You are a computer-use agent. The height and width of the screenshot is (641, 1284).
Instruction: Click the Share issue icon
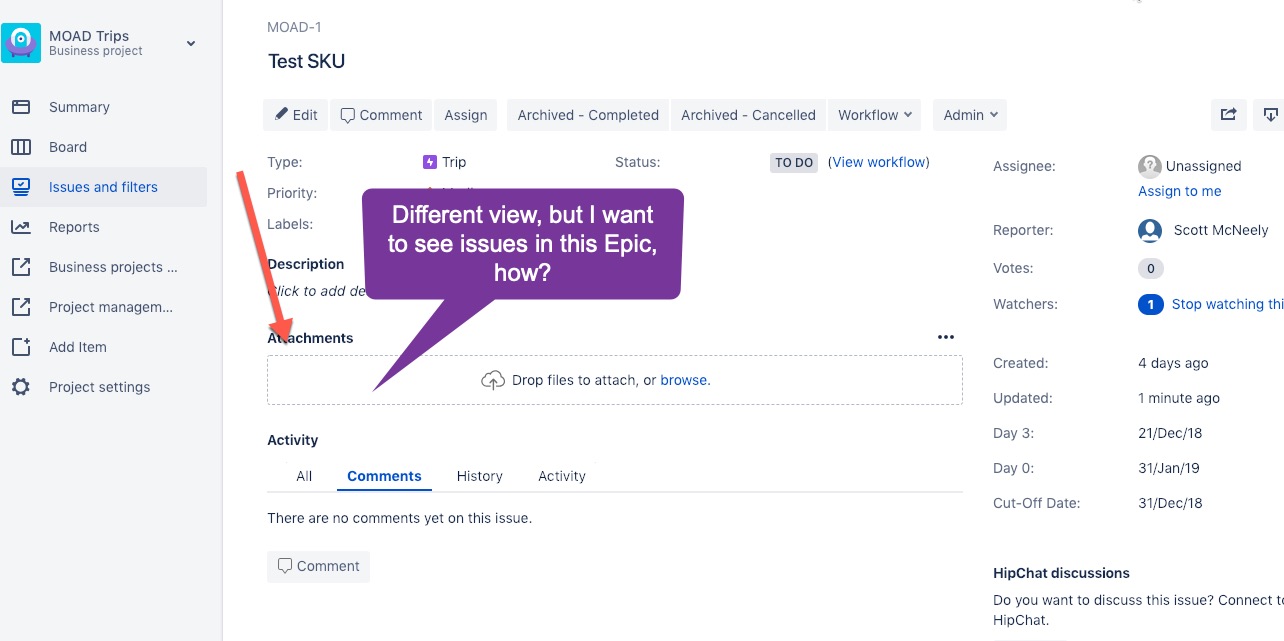point(1228,114)
